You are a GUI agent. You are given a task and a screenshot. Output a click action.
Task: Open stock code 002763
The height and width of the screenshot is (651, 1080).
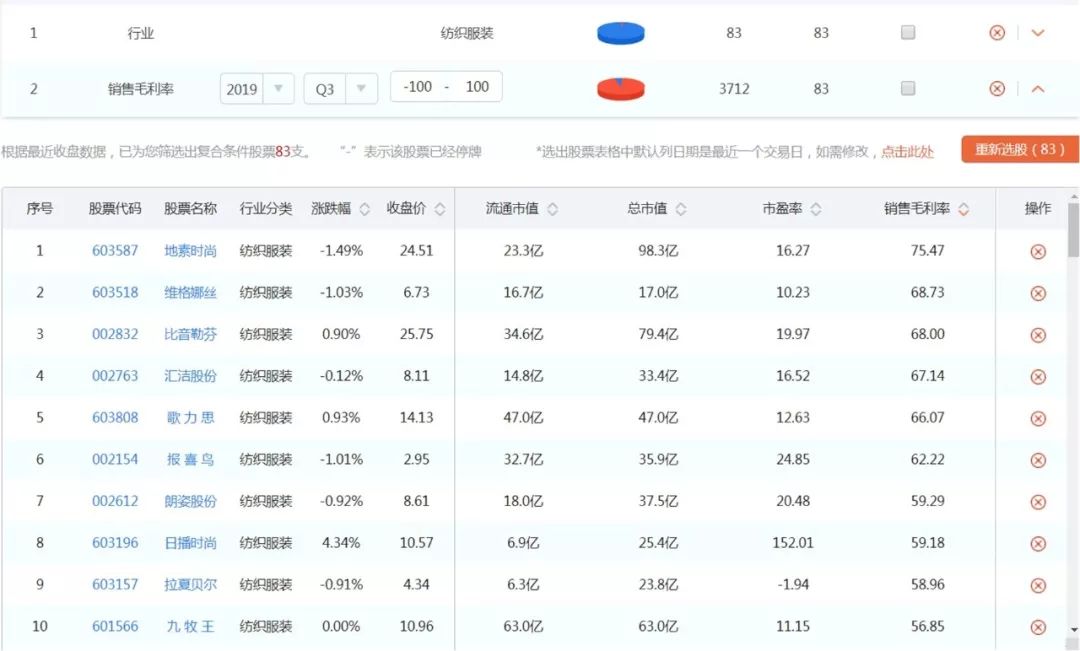(115, 375)
